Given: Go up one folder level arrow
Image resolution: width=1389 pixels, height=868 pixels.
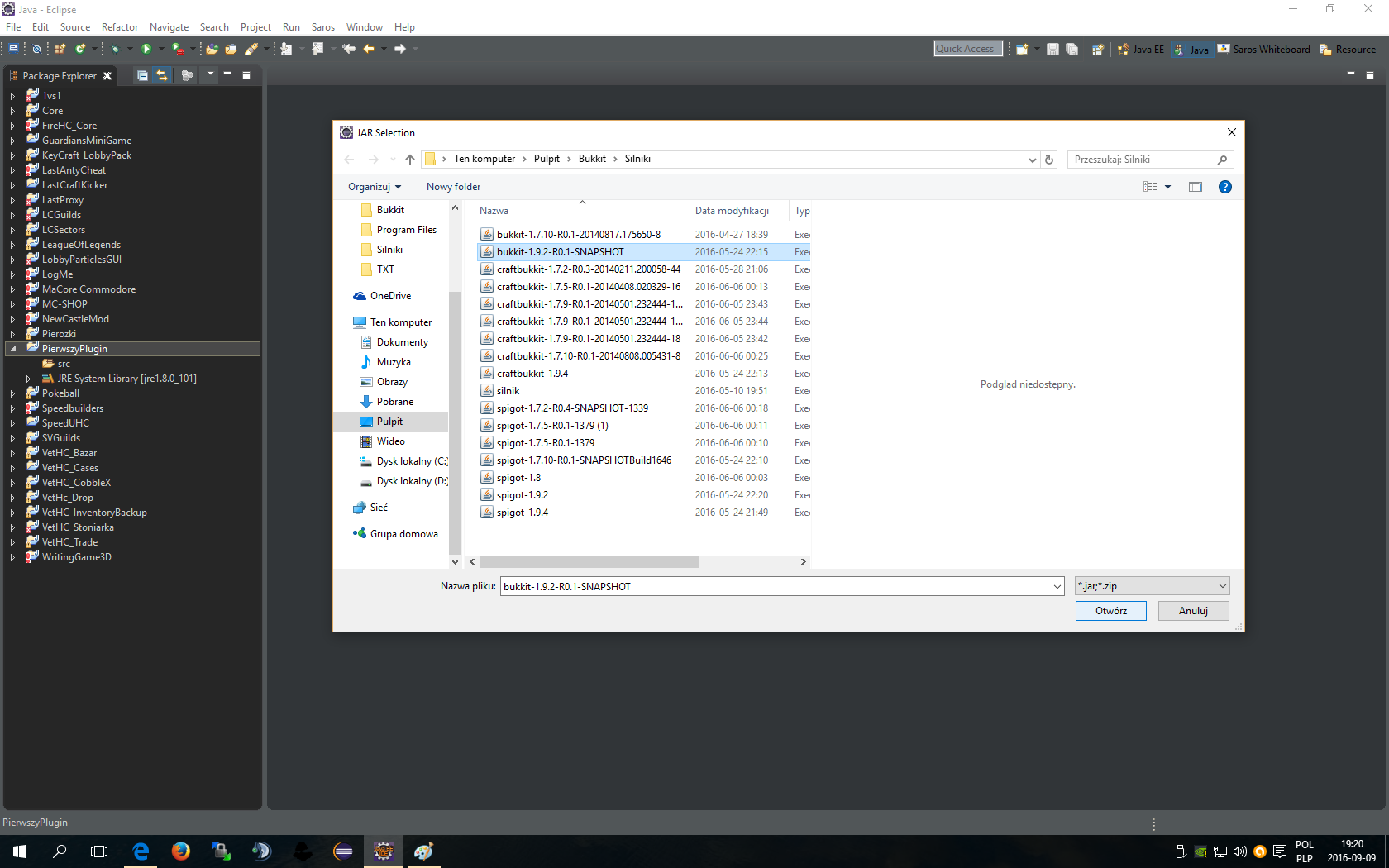Looking at the screenshot, I should [410, 160].
